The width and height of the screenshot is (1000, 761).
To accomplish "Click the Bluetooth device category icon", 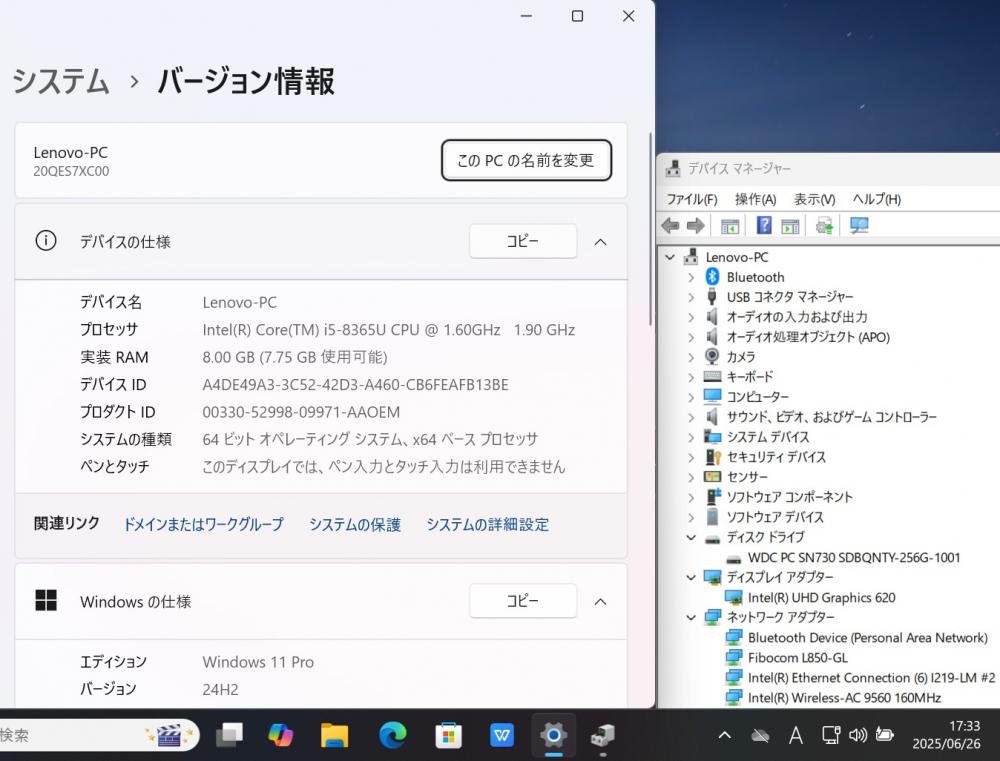I will click(712, 277).
